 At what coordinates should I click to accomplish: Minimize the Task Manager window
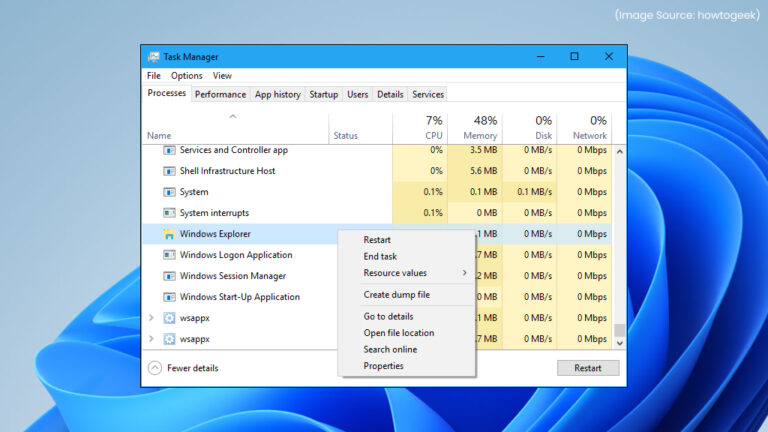[x=541, y=57]
